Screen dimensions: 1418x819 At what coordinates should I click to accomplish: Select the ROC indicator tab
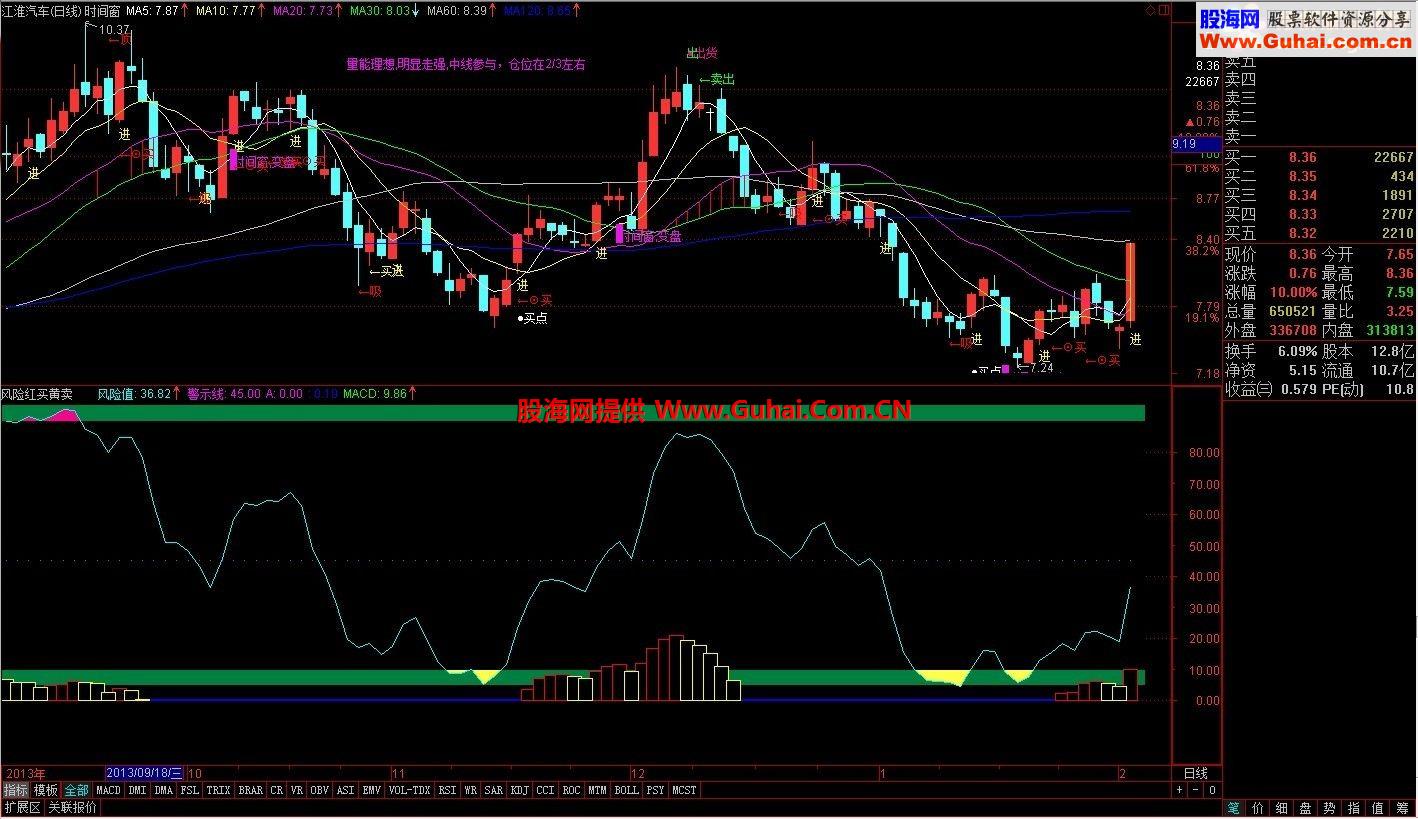tap(571, 790)
